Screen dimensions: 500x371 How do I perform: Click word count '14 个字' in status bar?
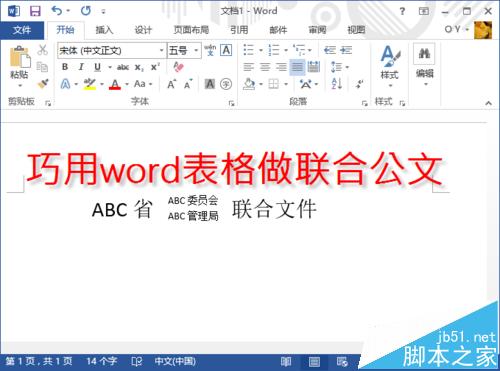102,361
